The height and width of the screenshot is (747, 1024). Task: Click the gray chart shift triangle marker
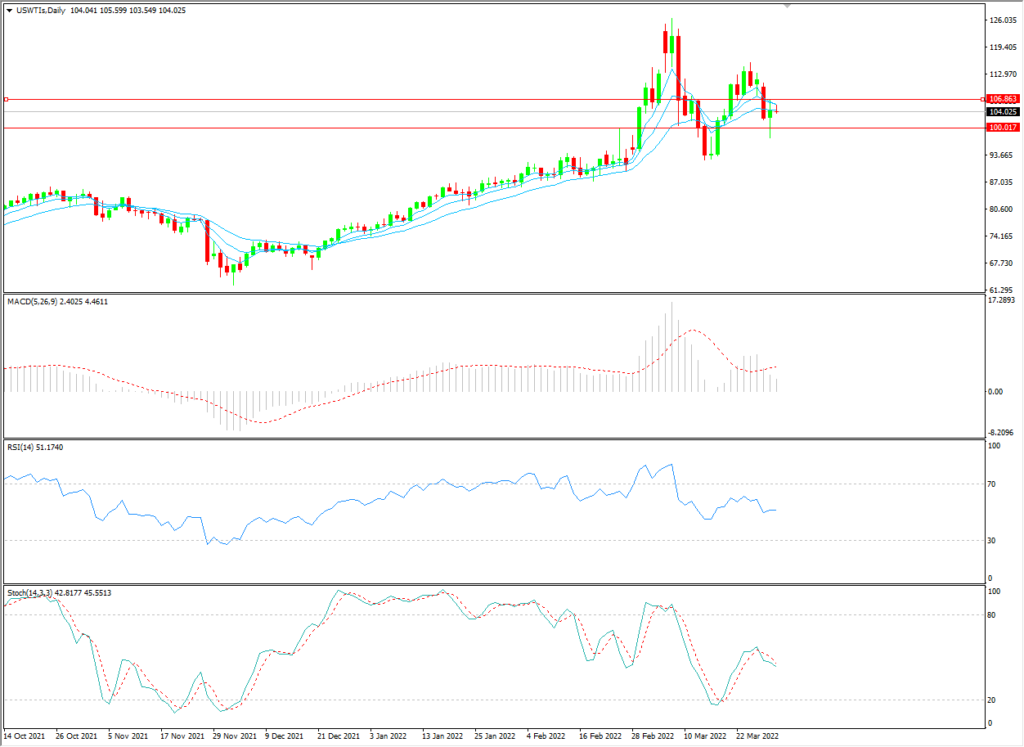(788, 6)
